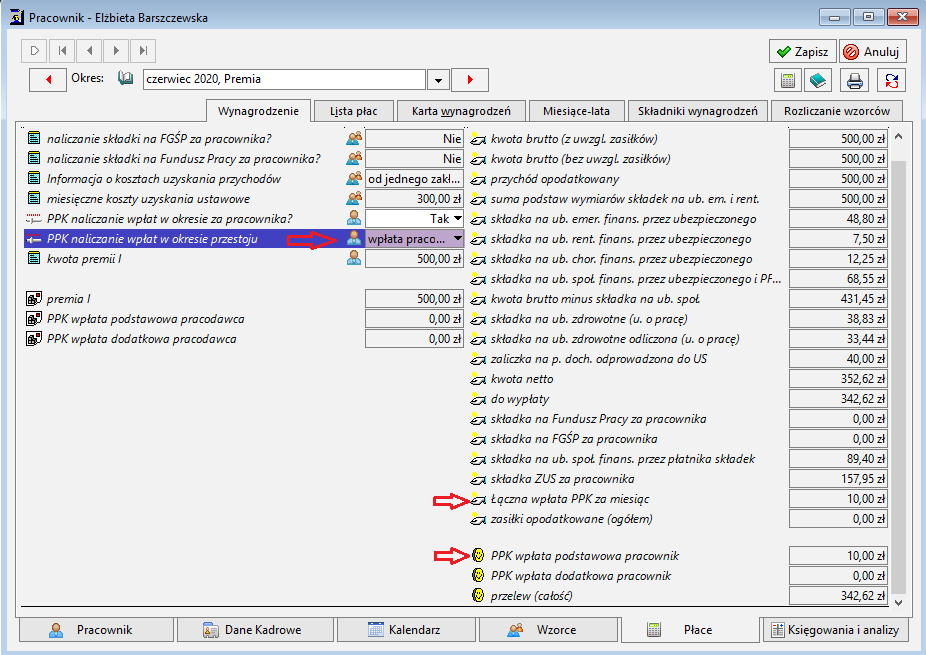Screen dimensions: 926x655
Task: Click the person icon beside the kwota premii I value
Action: [354, 258]
